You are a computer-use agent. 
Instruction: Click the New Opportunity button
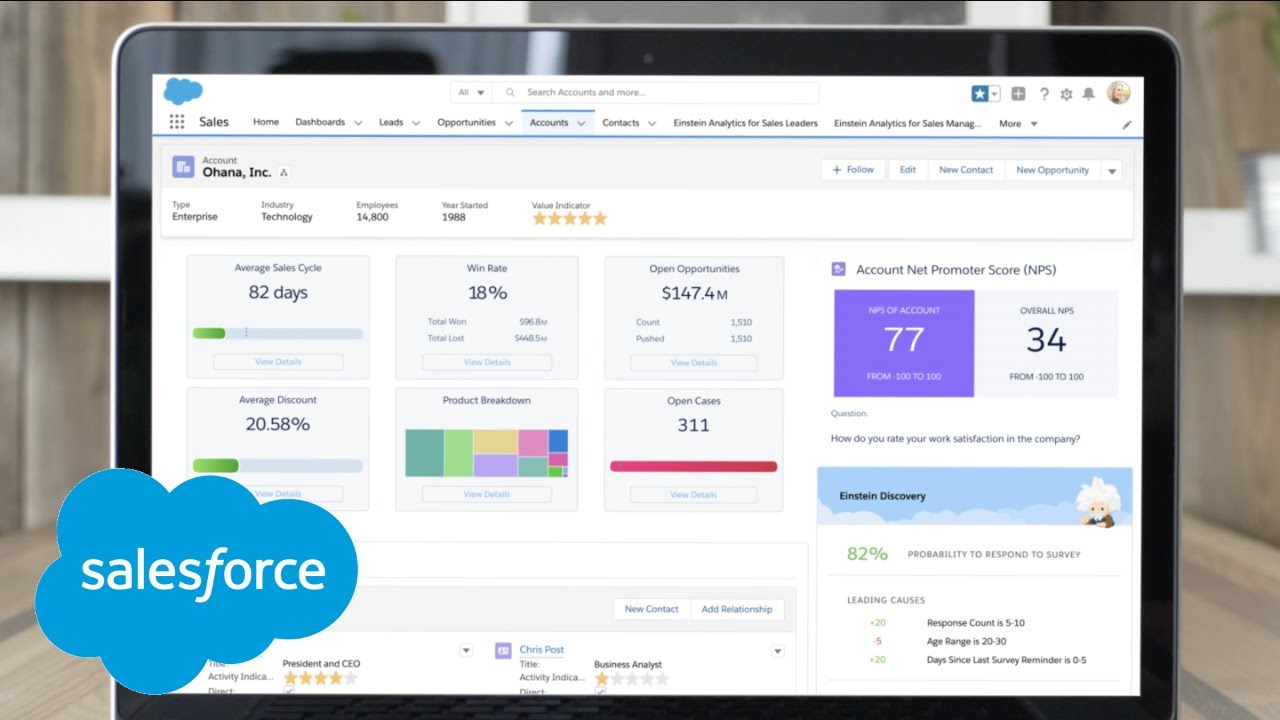(1052, 170)
